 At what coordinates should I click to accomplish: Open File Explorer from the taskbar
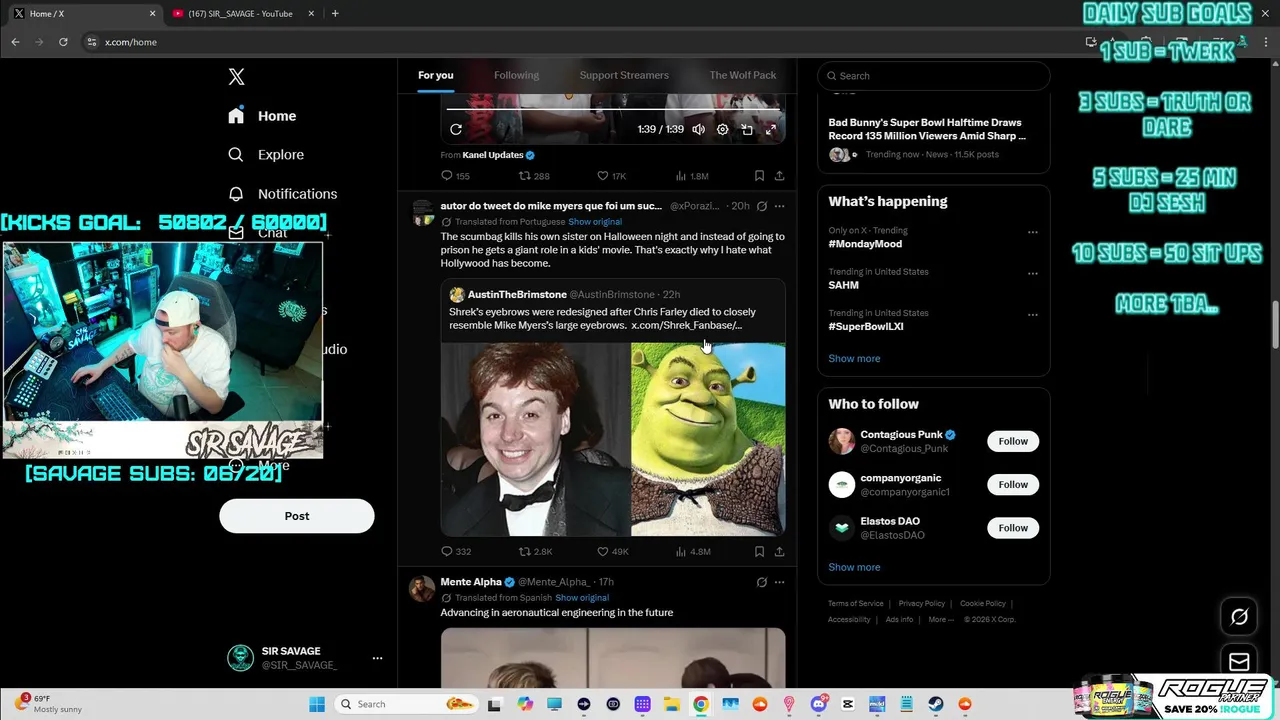point(672,704)
